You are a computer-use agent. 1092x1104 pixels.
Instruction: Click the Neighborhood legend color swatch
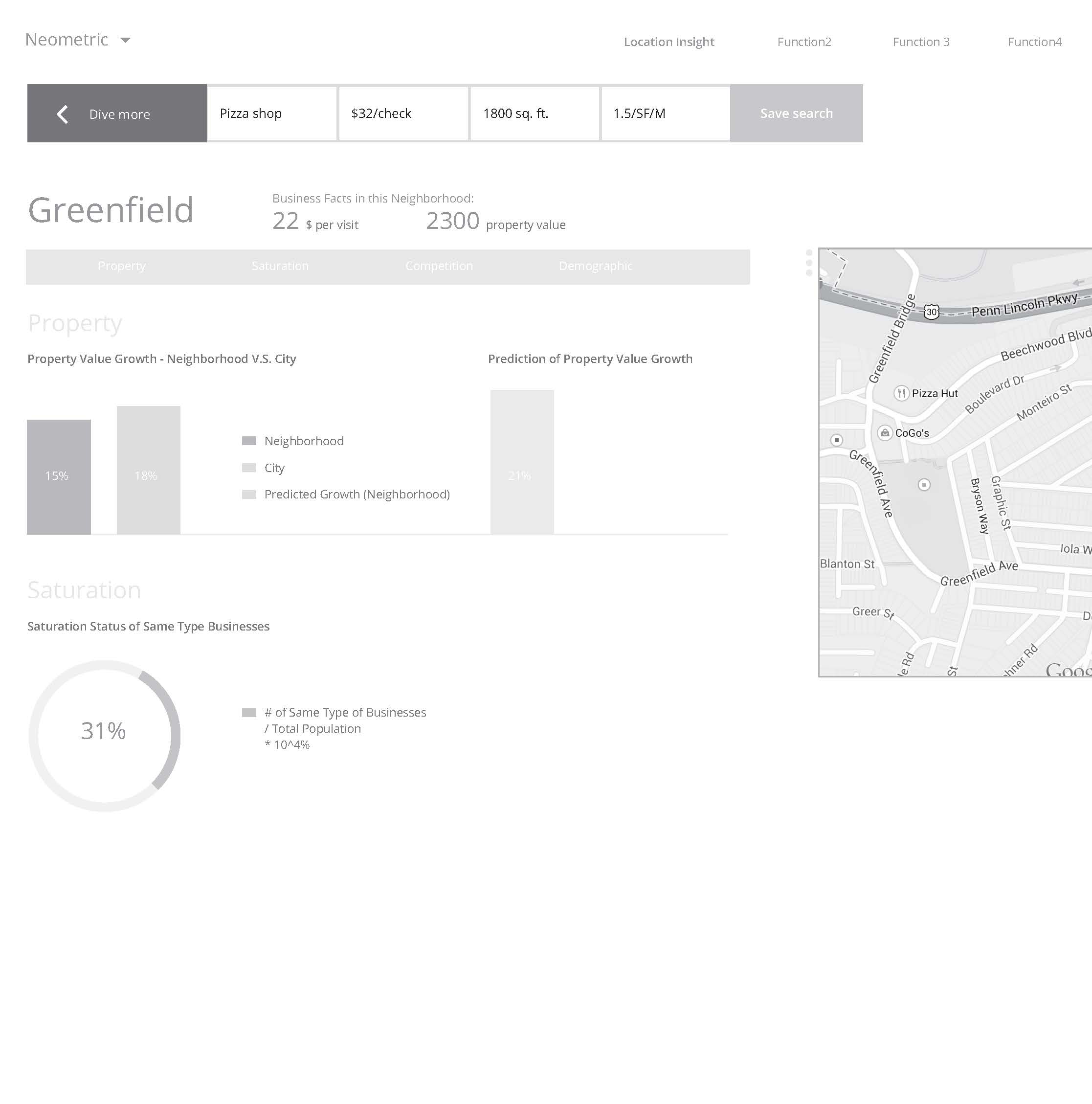pyautogui.click(x=249, y=441)
